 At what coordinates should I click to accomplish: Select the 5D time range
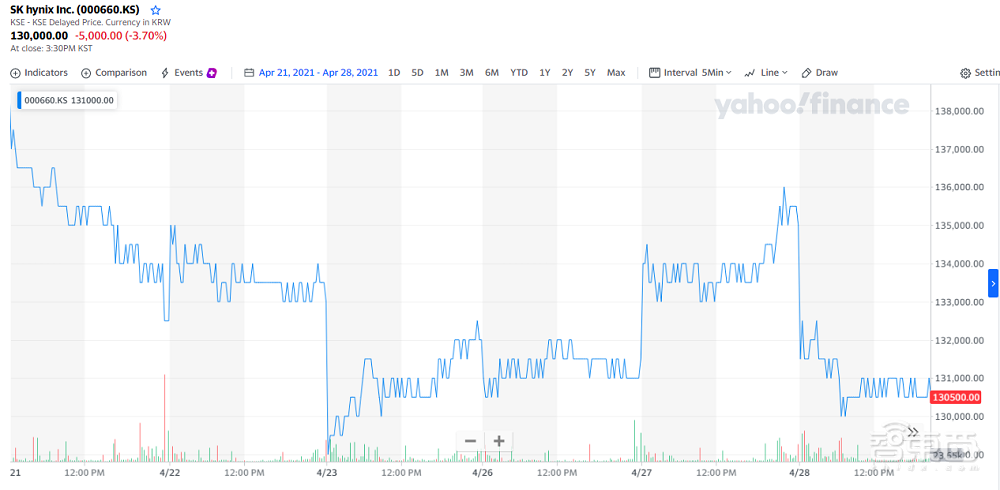point(417,73)
